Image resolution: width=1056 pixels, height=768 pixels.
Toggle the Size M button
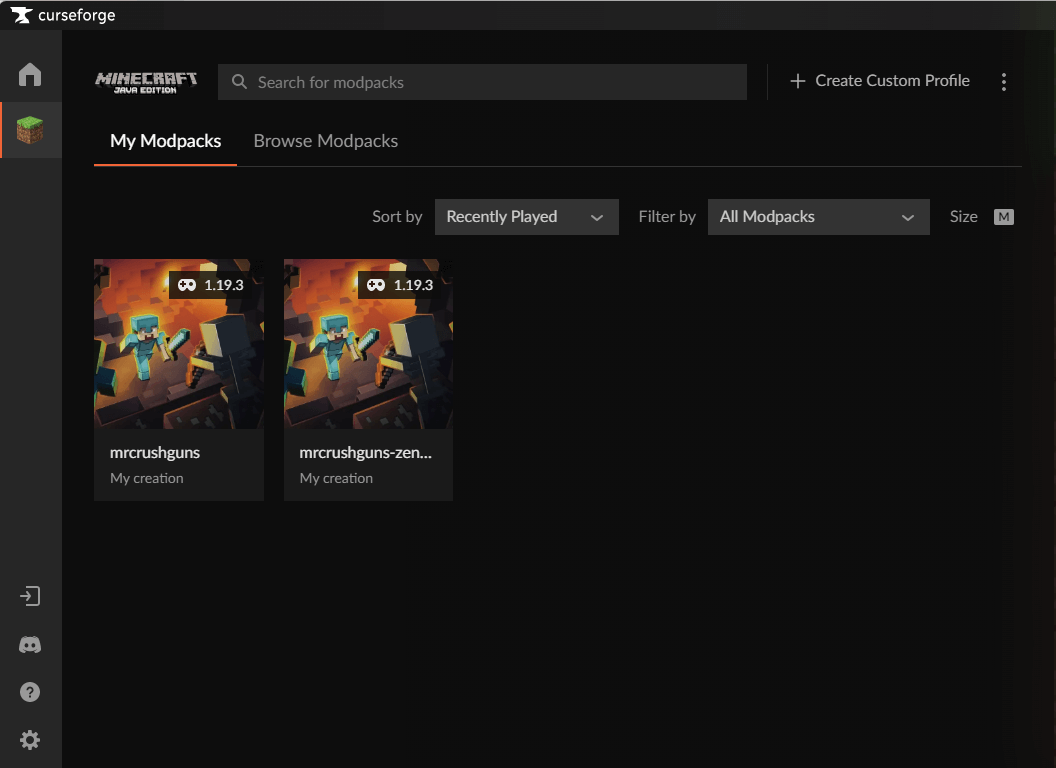1003,217
